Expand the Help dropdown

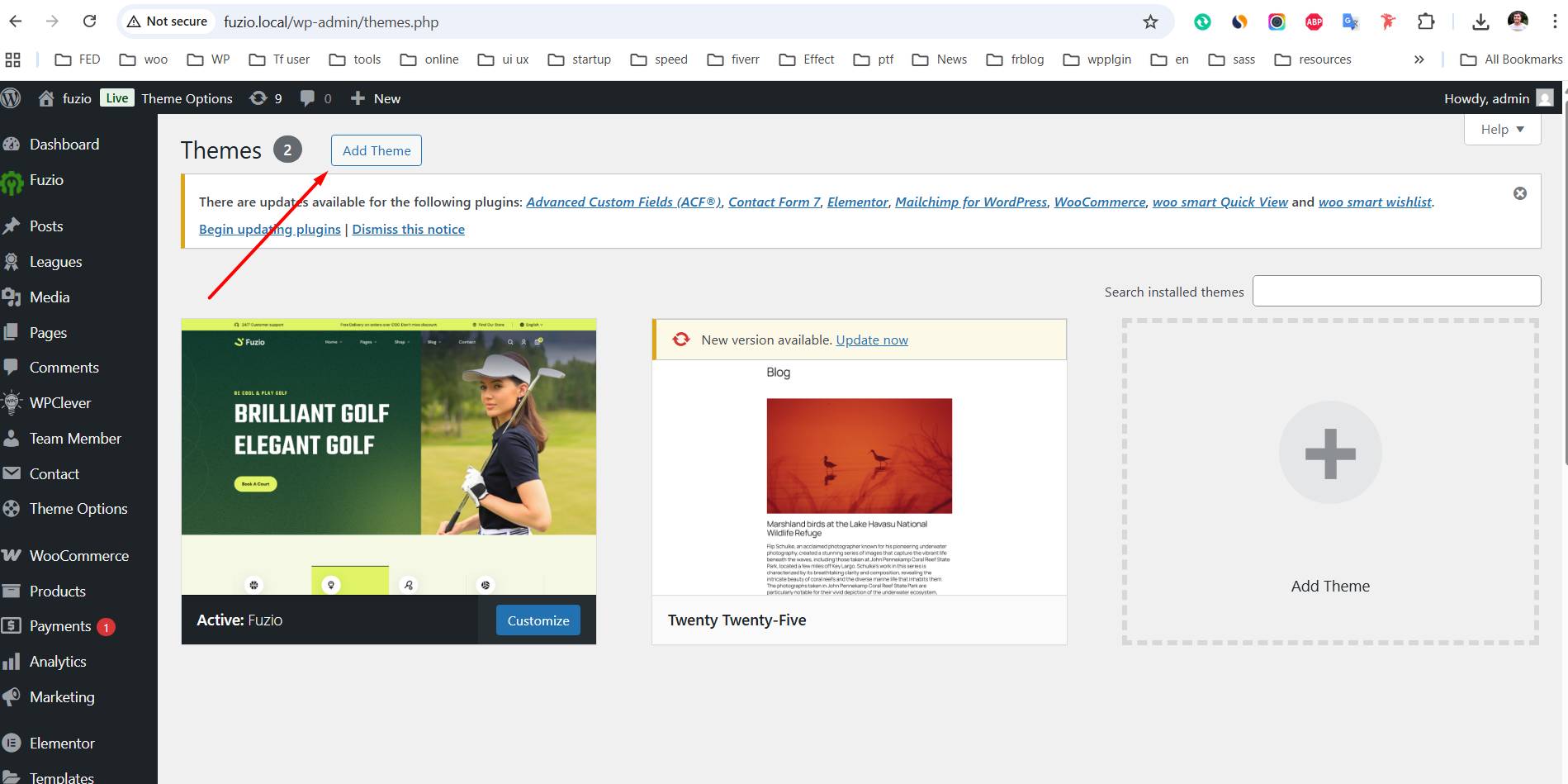coord(1501,129)
